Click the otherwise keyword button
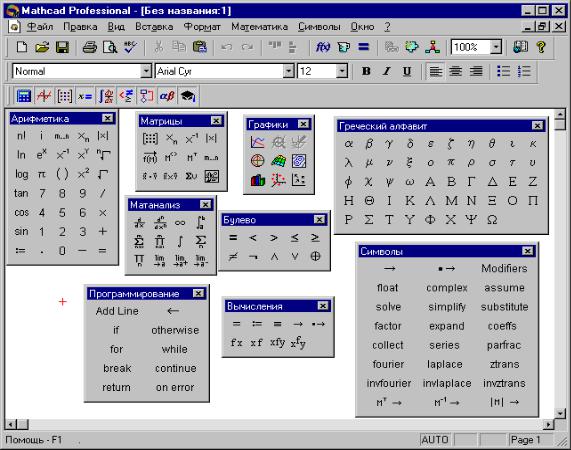 (x=175, y=330)
